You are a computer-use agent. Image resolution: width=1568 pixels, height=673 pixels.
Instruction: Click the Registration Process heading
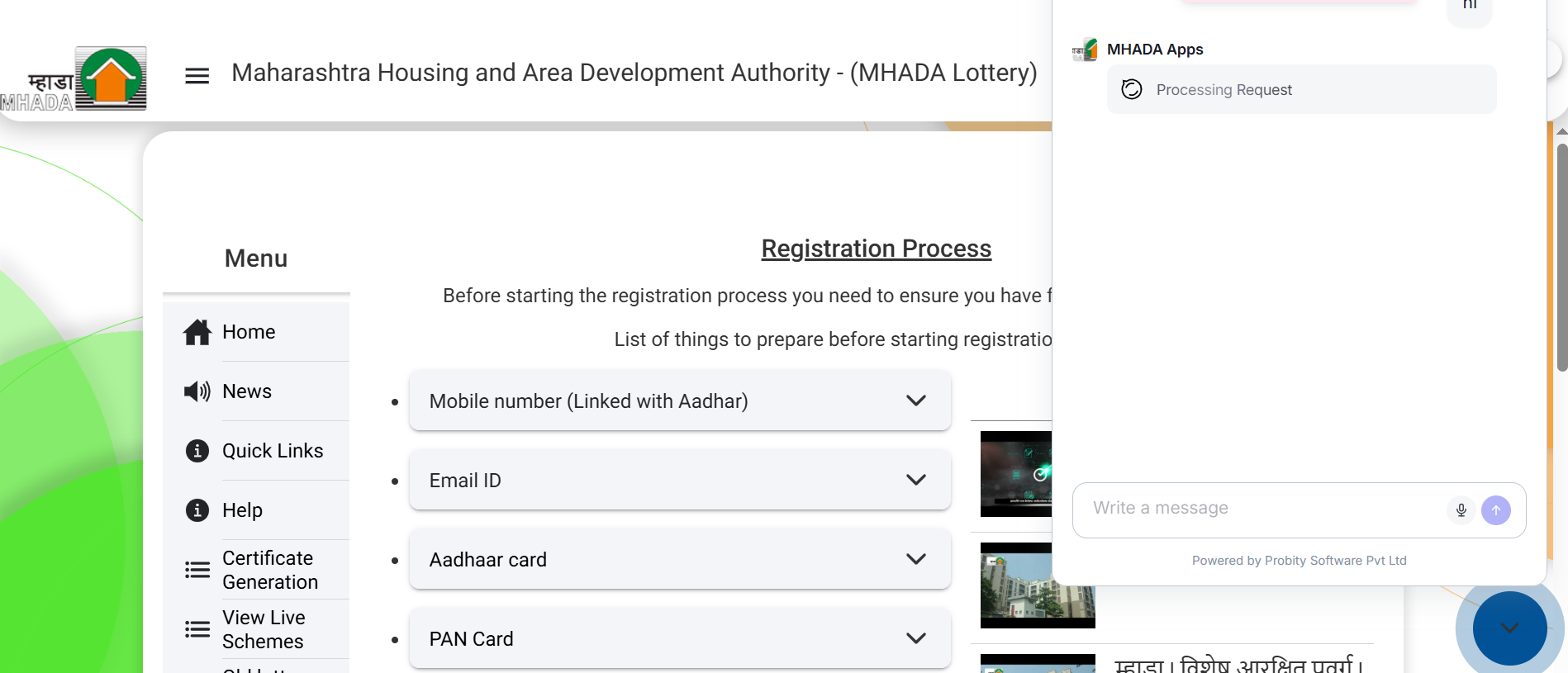click(x=876, y=249)
